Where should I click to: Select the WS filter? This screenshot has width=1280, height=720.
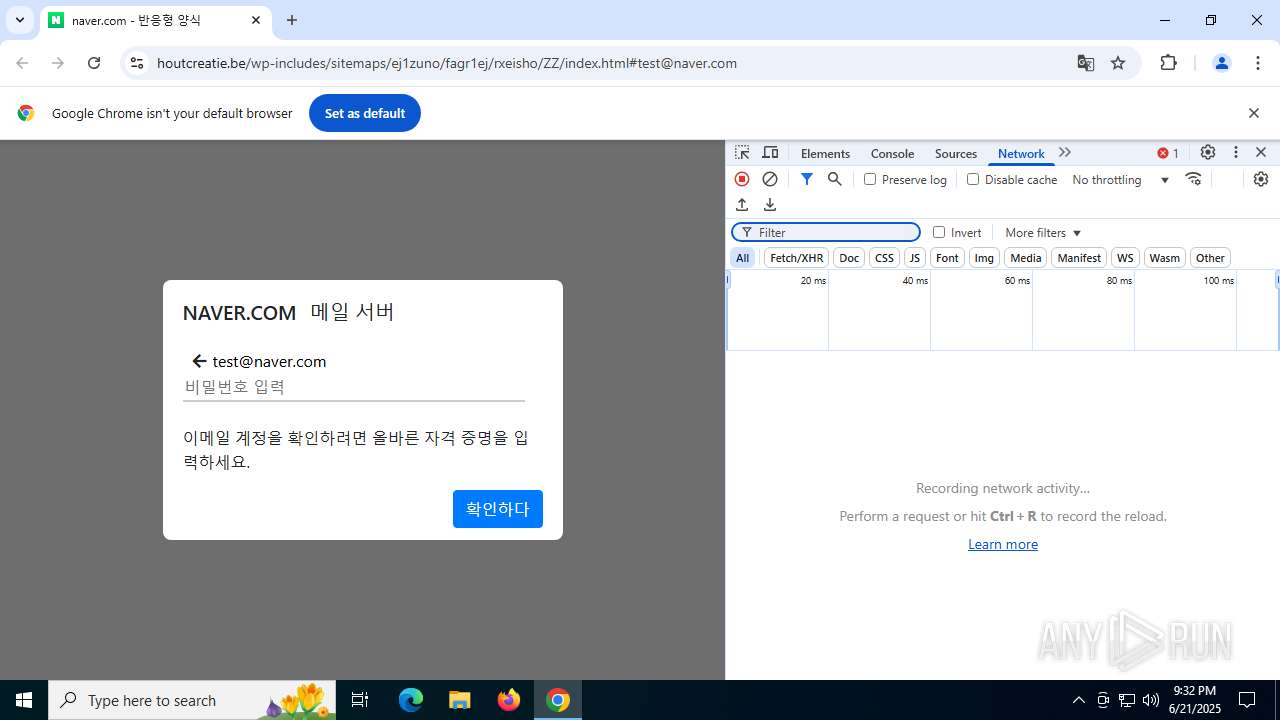coord(1125,258)
